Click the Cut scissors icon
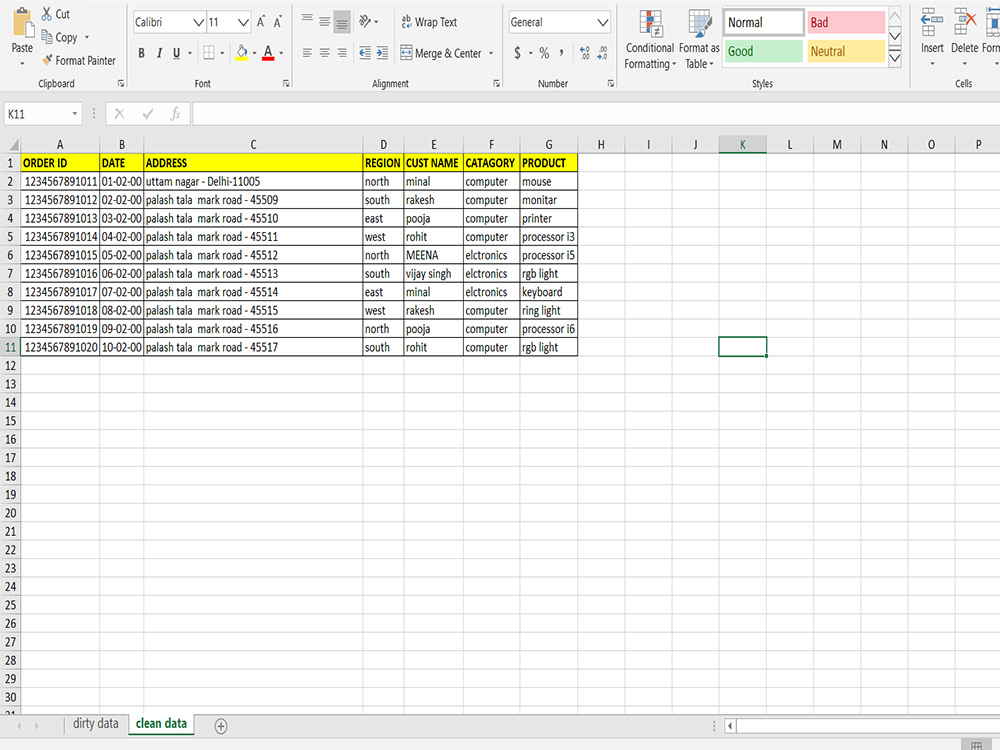This screenshot has height=750, width=1000. click(x=47, y=13)
